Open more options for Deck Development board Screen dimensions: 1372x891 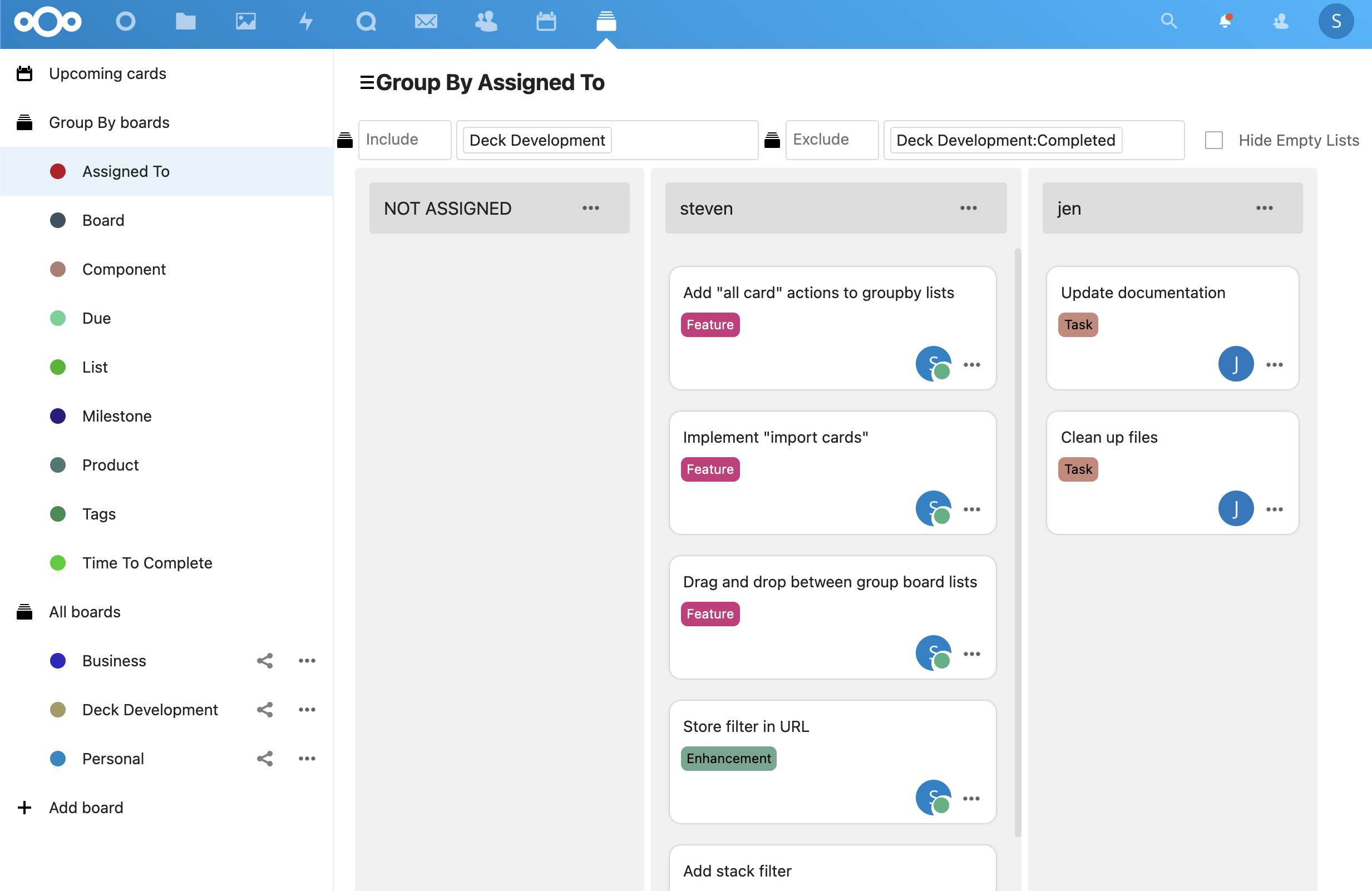pos(307,710)
